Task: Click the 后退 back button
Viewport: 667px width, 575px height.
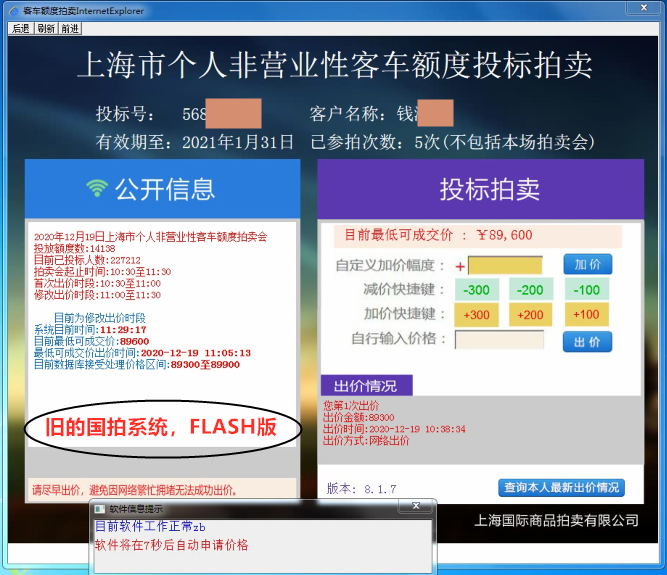Action: (x=21, y=28)
